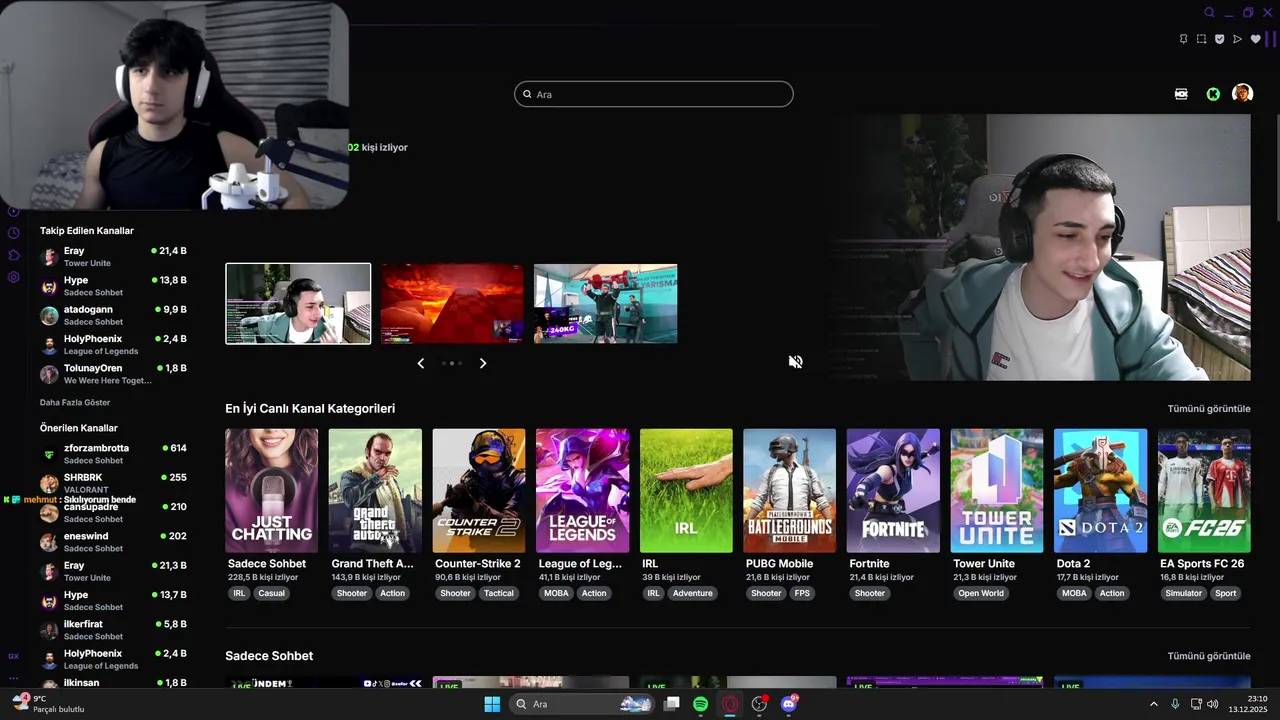Open the EA Sports FC 26 category card
Screen dimensions: 1280x720
pos(1204,491)
